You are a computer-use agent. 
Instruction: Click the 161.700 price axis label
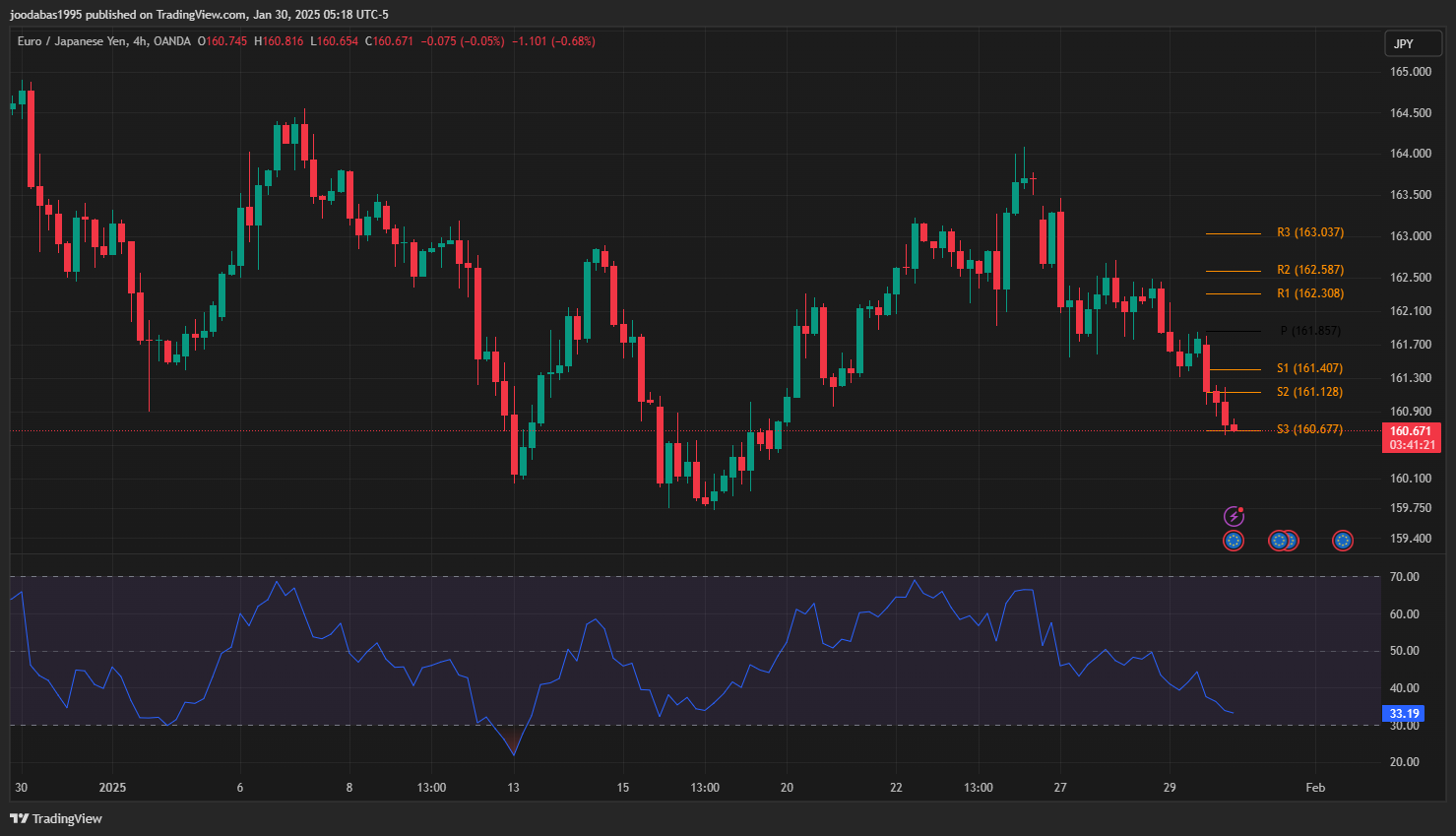(x=1411, y=345)
